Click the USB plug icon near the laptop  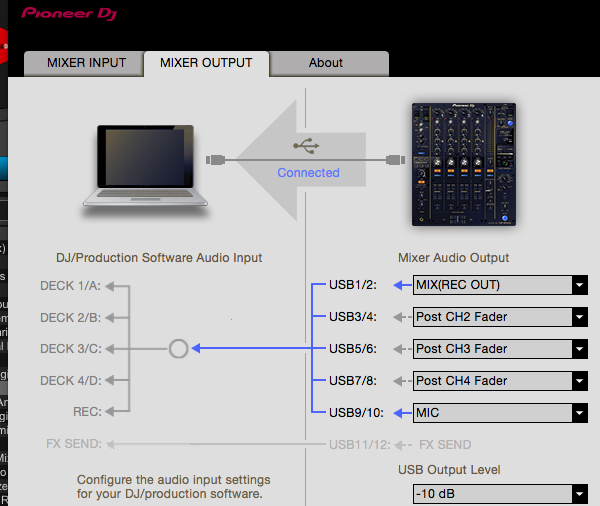pyautogui.click(x=215, y=160)
